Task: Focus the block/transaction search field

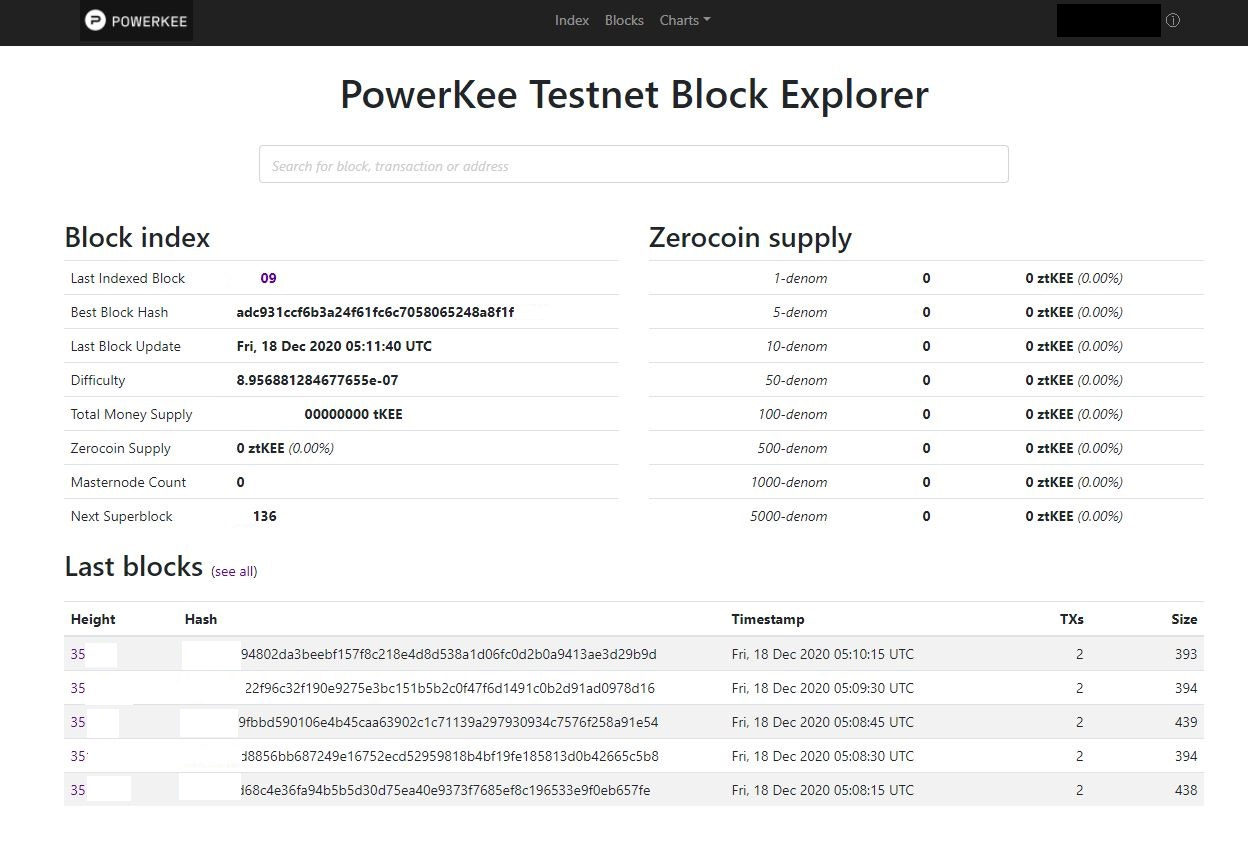Action: (x=633, y=164)
